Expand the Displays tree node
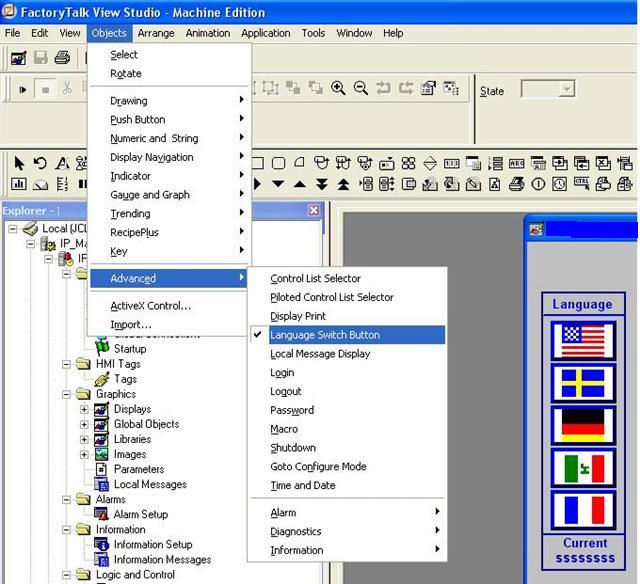 [84, 409]
